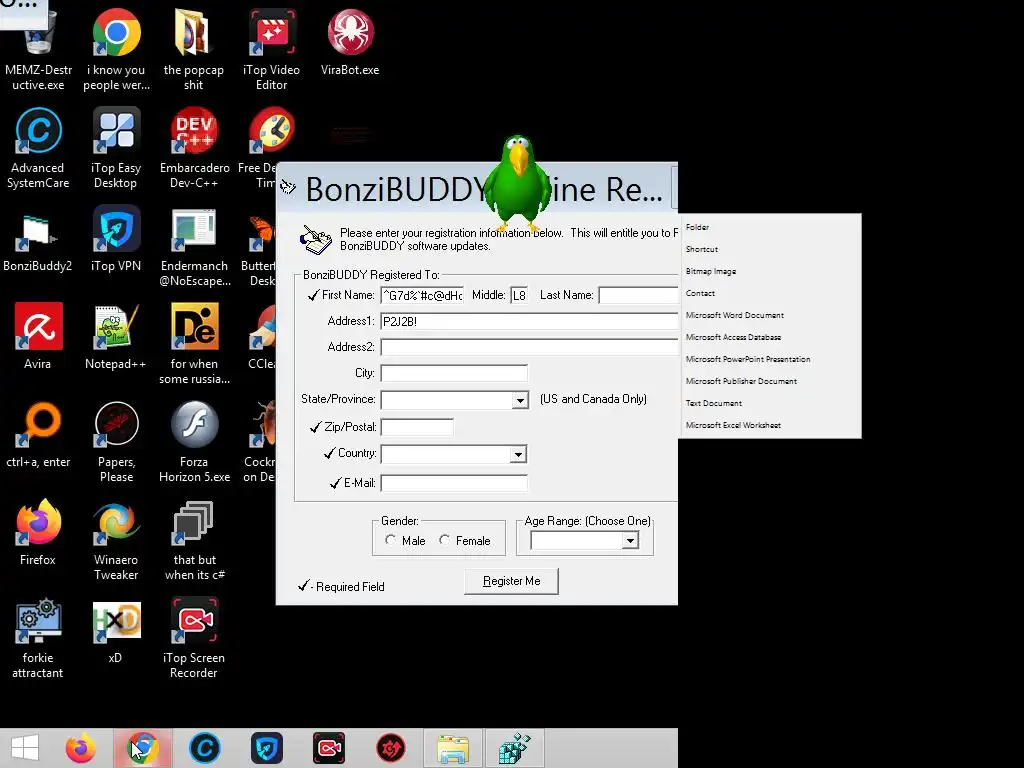
Task: Launch Avira antivirus desktop icon
Action: 38,336
